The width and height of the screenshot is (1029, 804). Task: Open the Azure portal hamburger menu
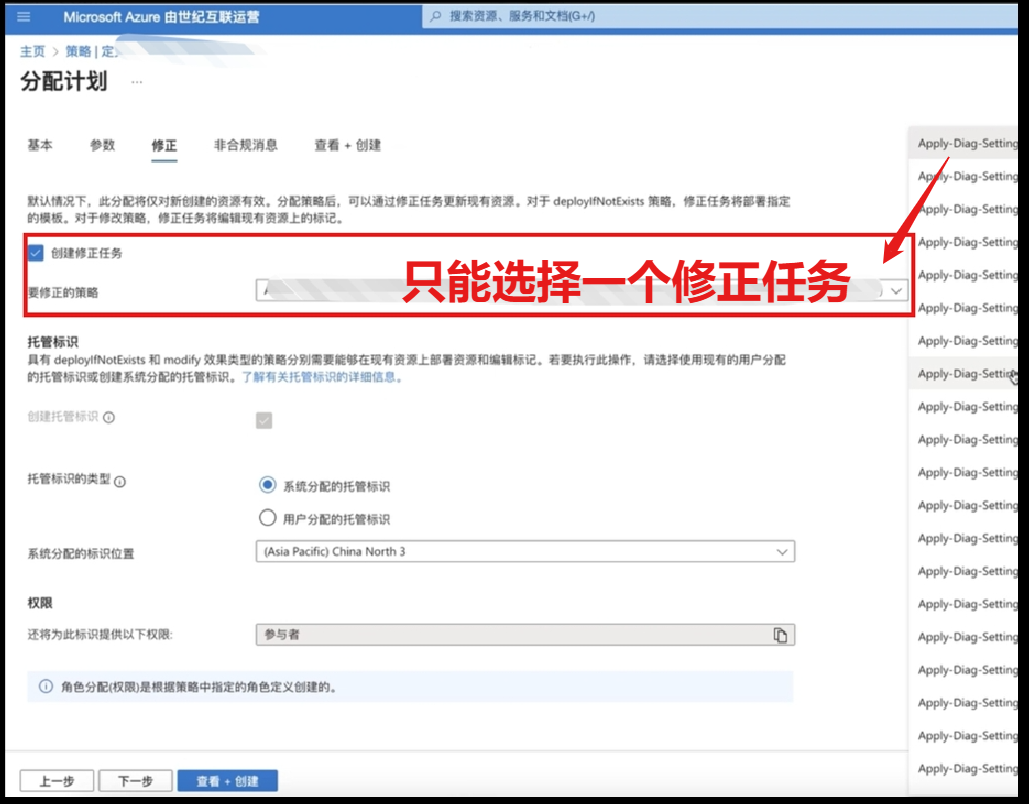[x=23, y=17]
